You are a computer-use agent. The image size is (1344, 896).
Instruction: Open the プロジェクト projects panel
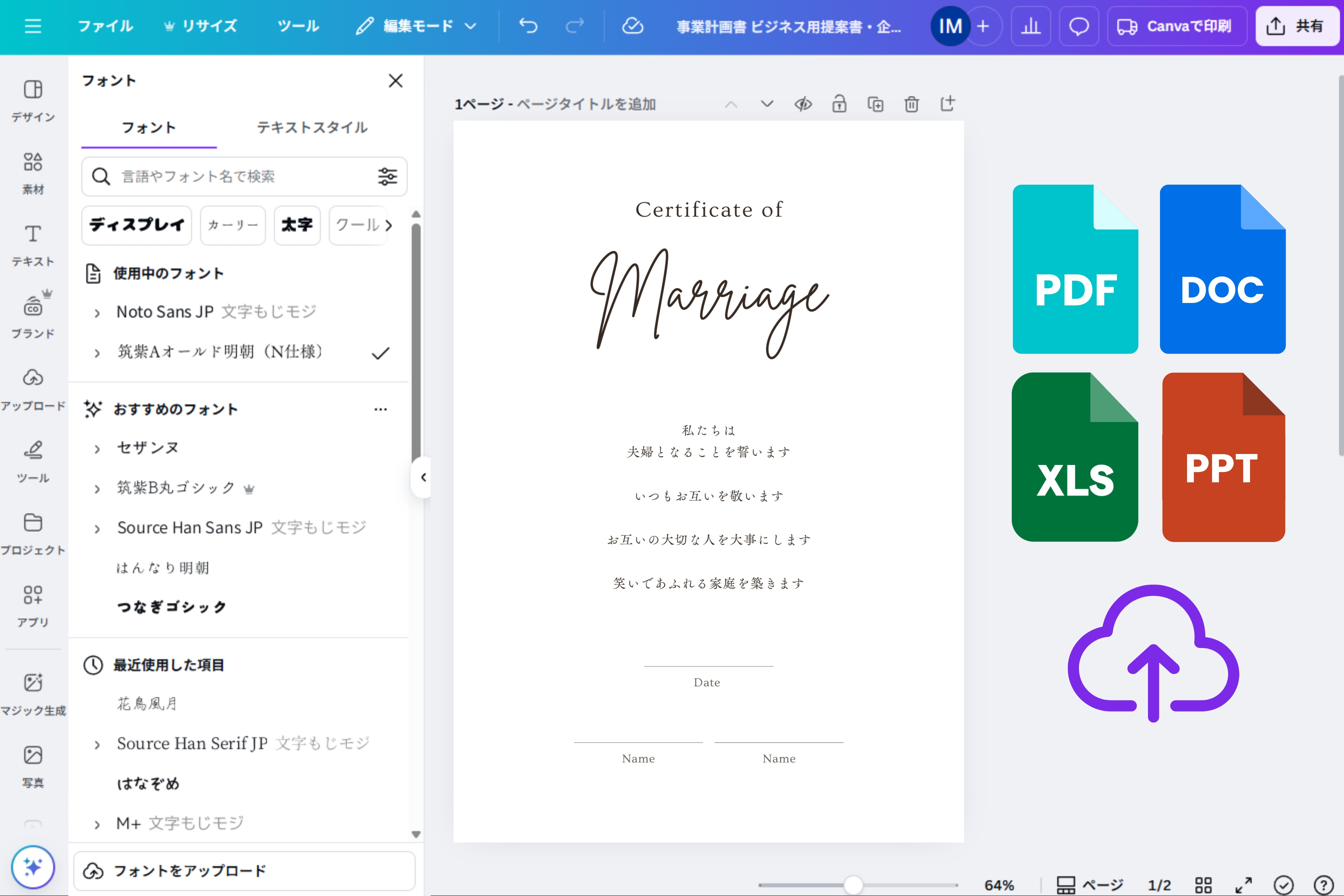point(33,534)
